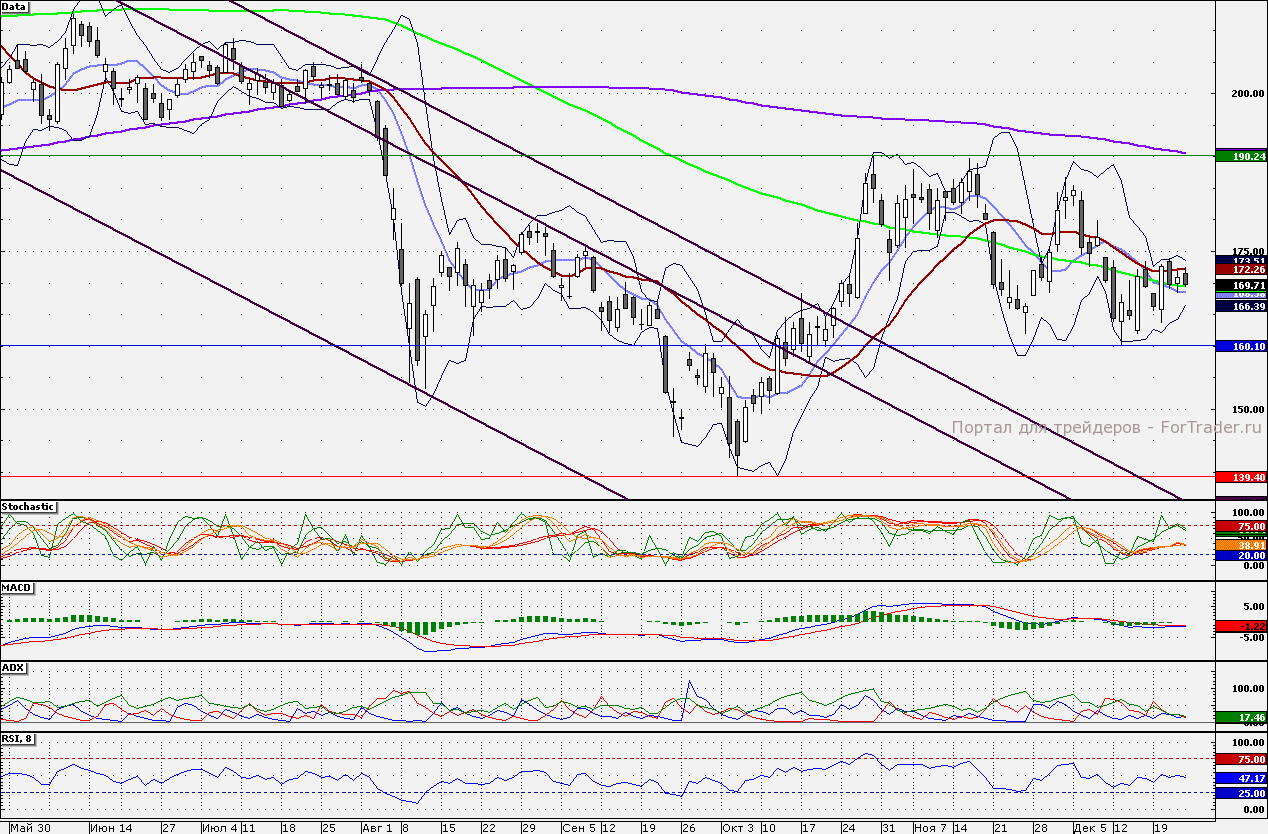Click the Май 30 date label
The height and width of the screenshot is (834, 1268).
click(28, 828)
